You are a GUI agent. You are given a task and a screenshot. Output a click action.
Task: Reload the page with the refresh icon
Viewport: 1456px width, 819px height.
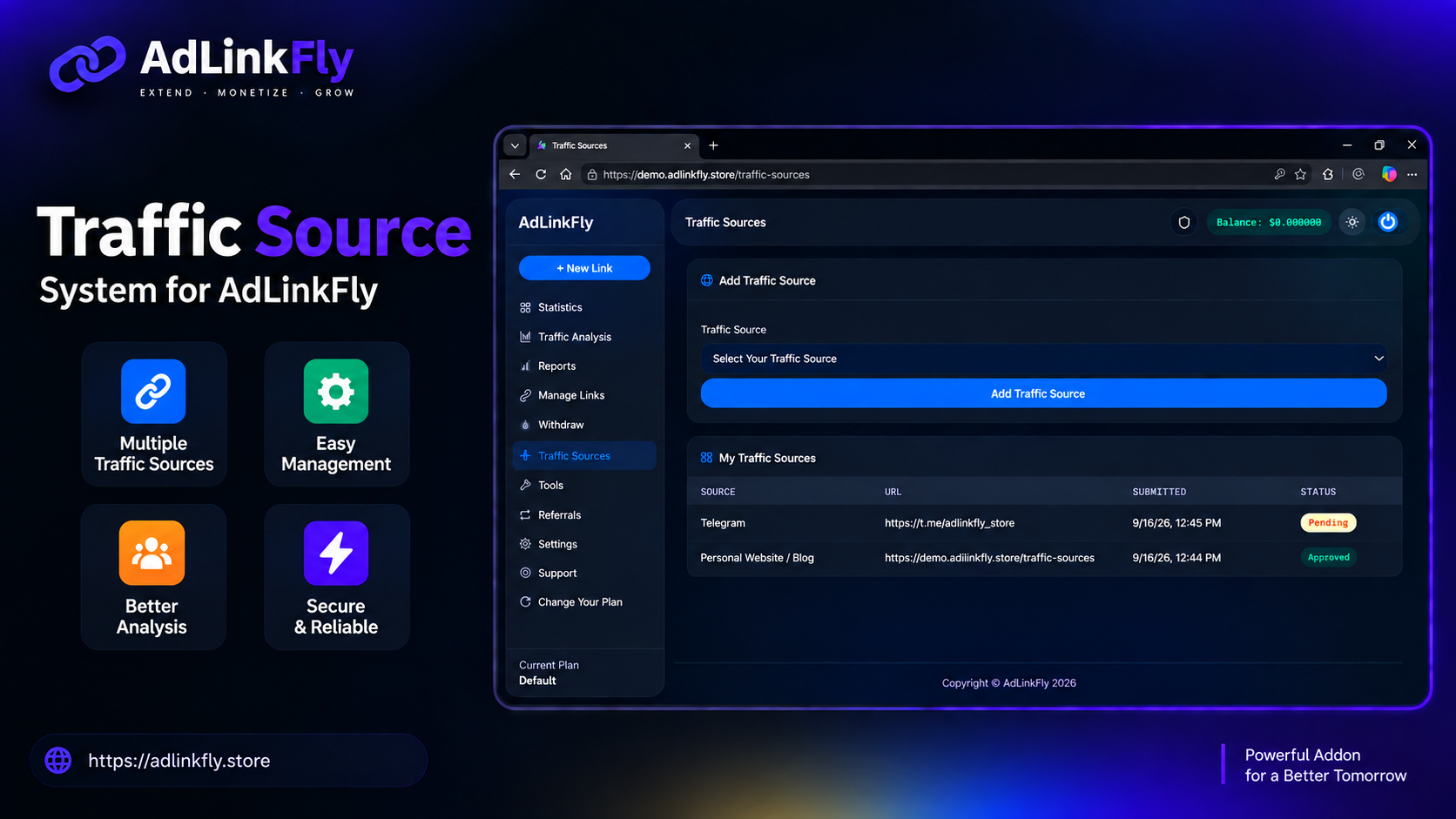pyautogui.click(x=541, y=174)
